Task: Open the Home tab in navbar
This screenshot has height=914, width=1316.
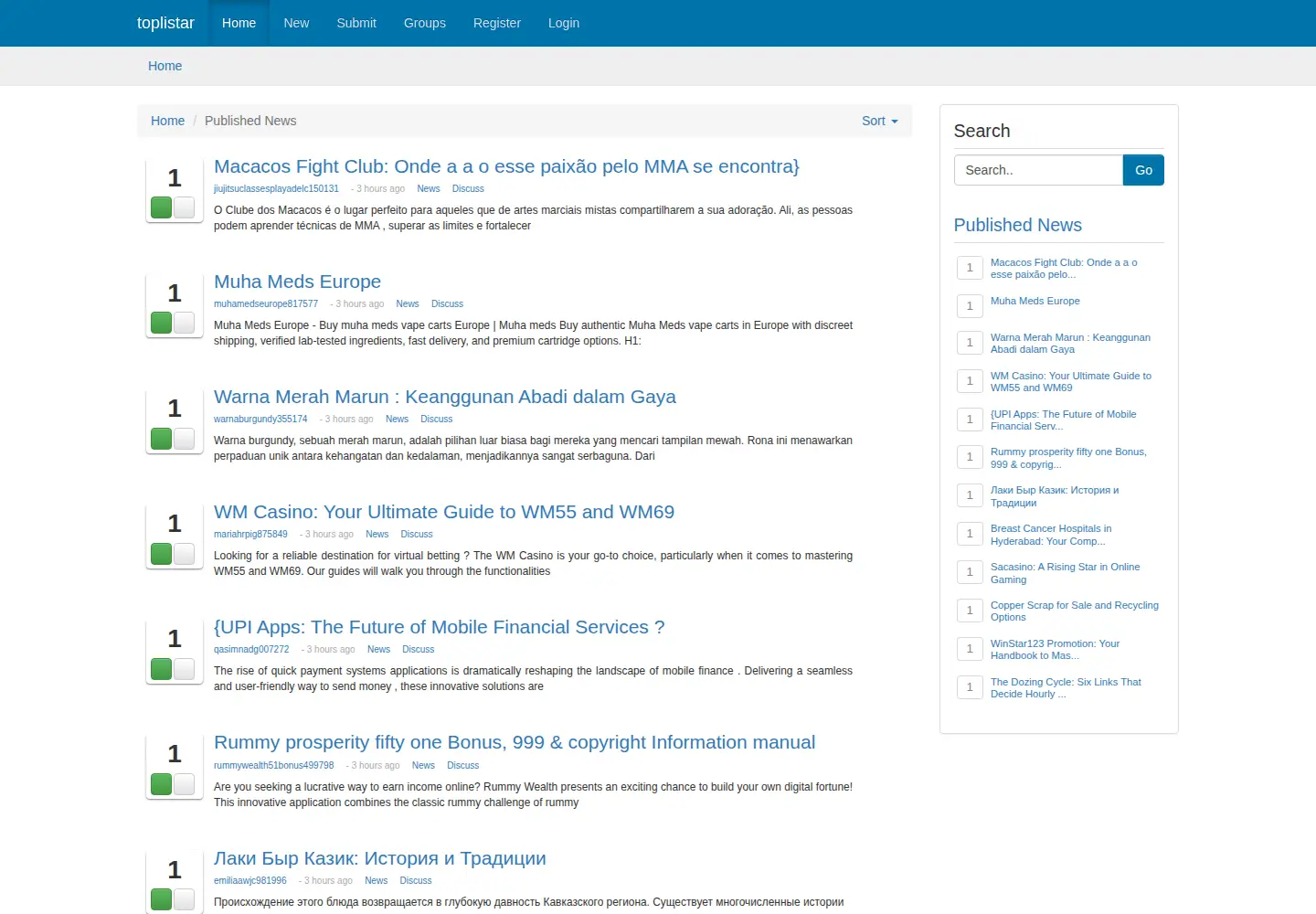Action: [x=239, y=23]
